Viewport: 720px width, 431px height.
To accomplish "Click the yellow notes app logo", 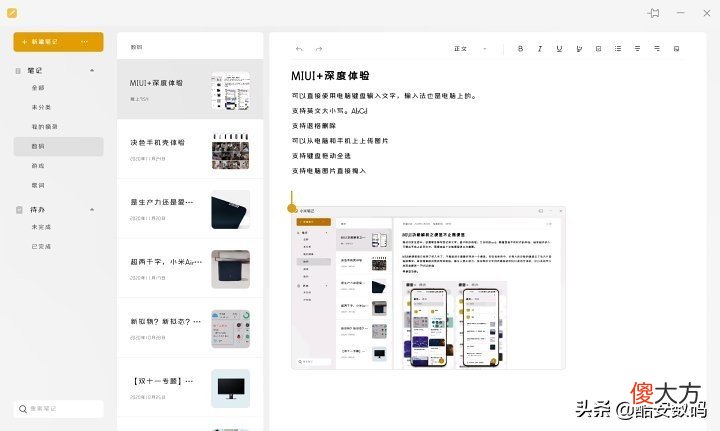I will click(x=12, y=13).
